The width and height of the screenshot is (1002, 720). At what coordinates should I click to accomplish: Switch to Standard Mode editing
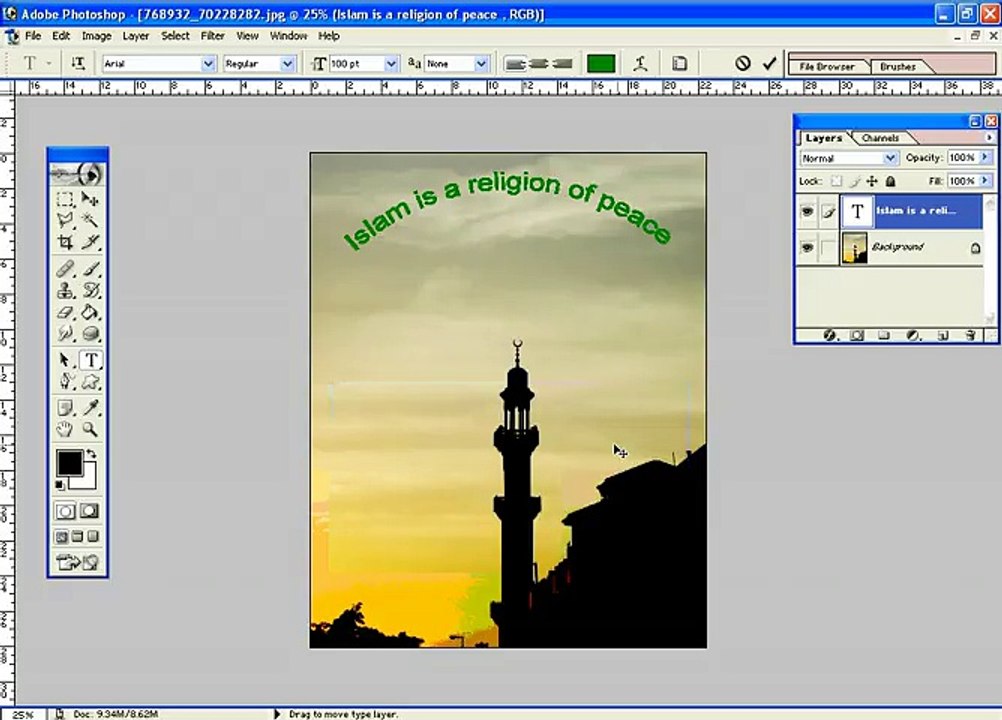[65, 511]
